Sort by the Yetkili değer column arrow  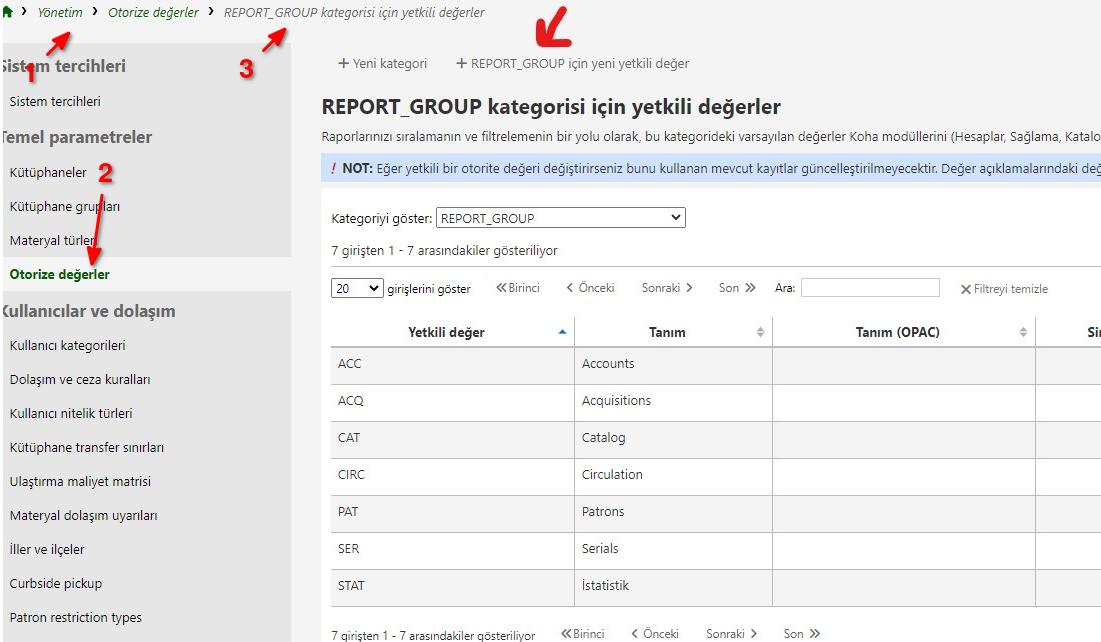(562, 332)
